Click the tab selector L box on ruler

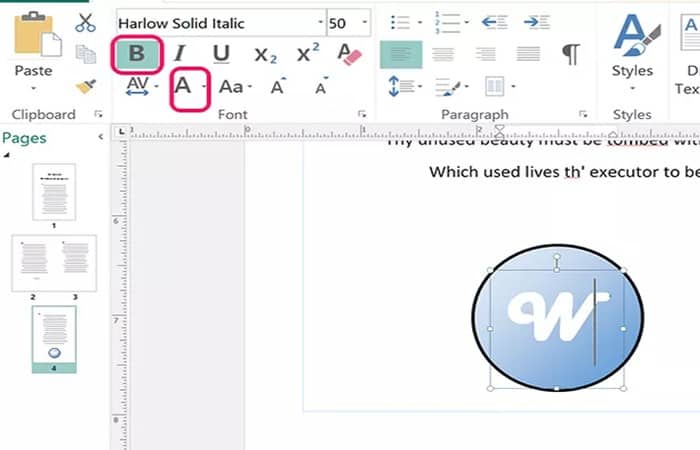tap(121, 132)
